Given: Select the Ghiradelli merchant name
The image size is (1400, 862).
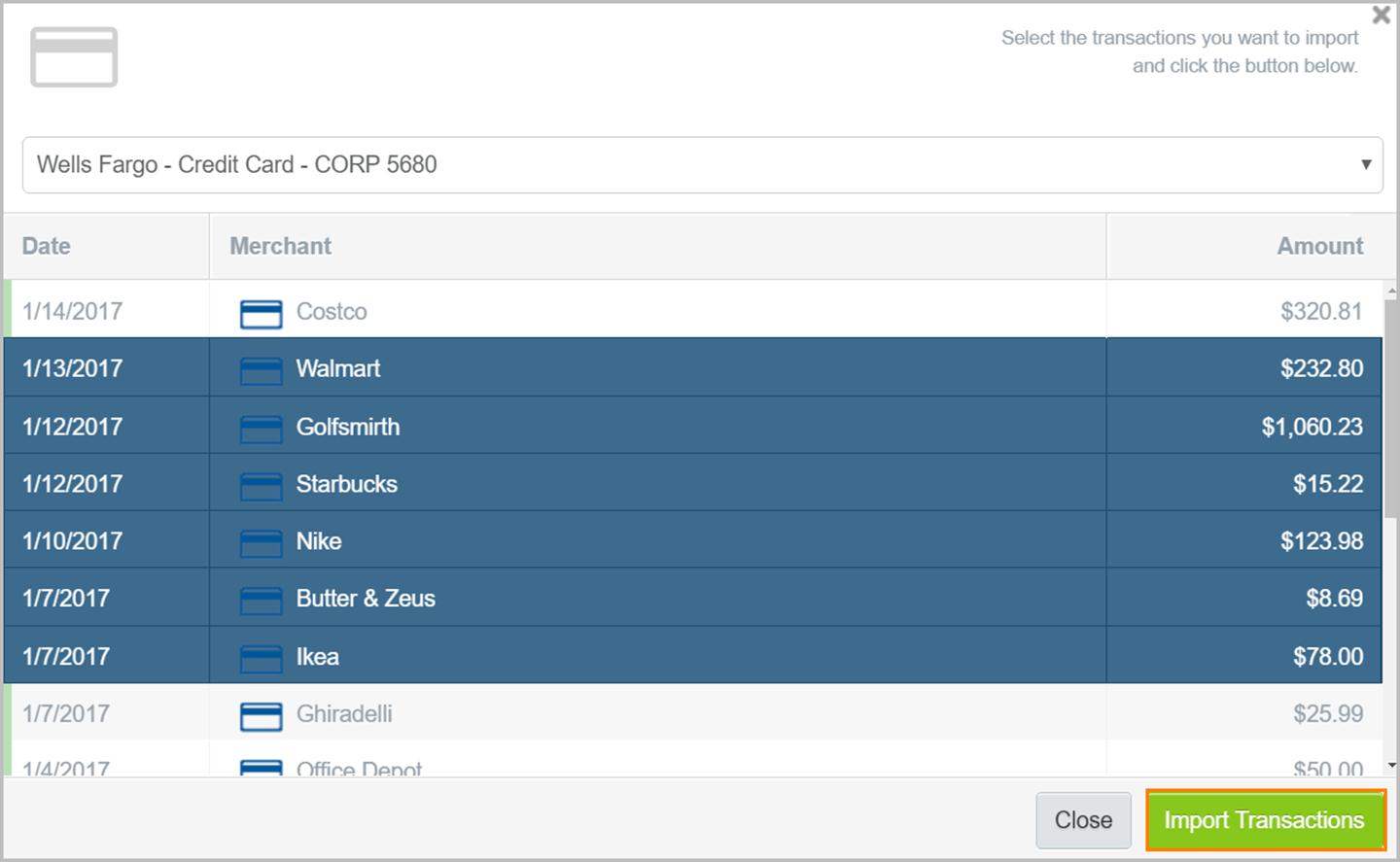Looking at the screenshot, I should tap(344, 714).
